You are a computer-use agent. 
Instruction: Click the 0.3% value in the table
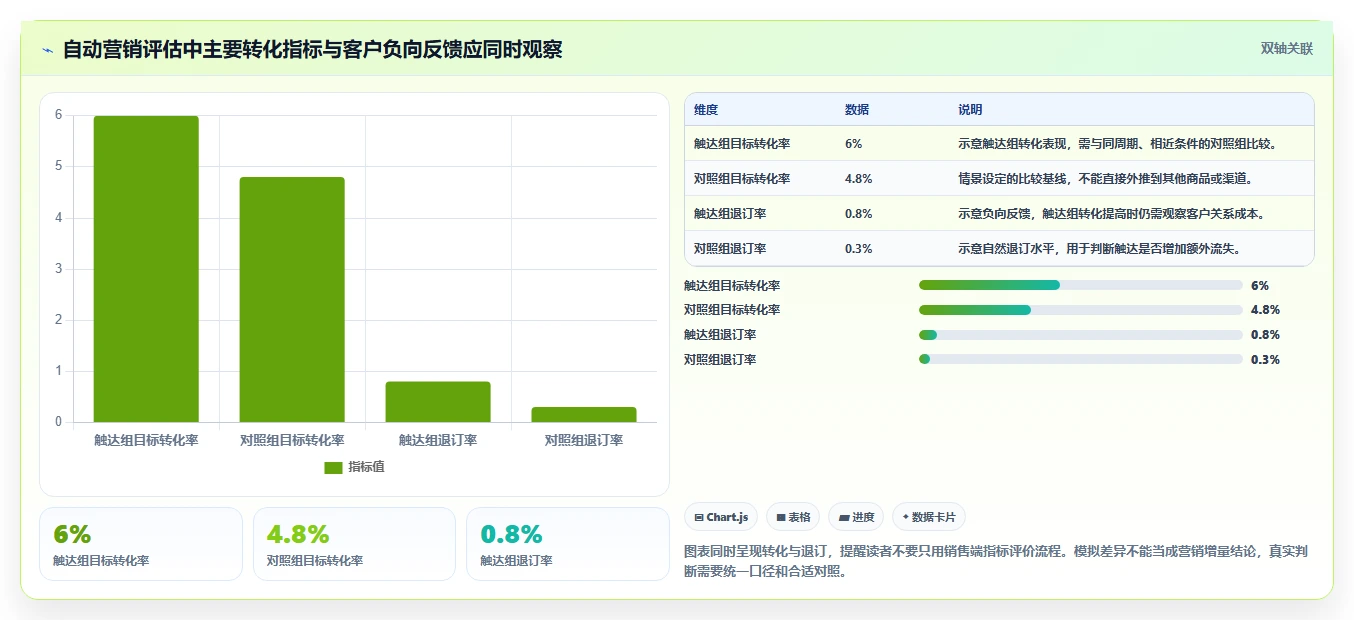(x=859, y=249)
